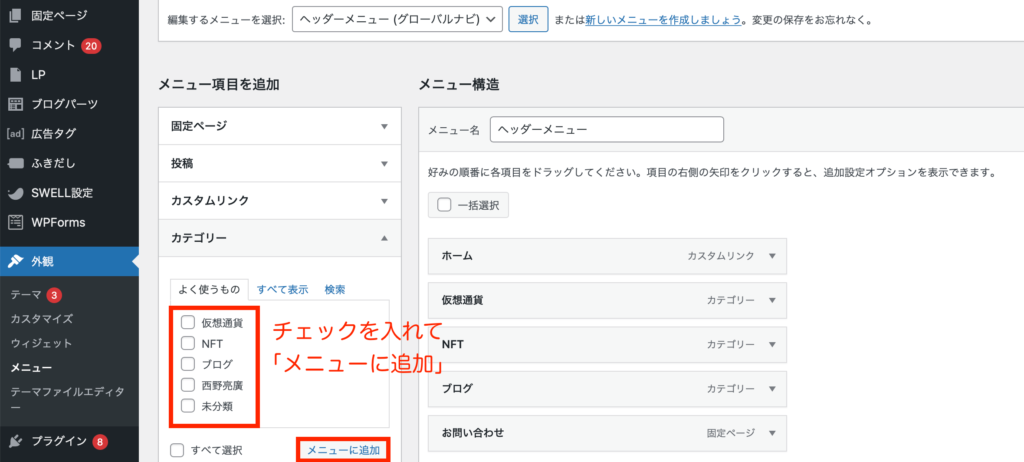Click the ブログパーツ grid icon
Screen dimensions: 1024x462
pos(15,104)
